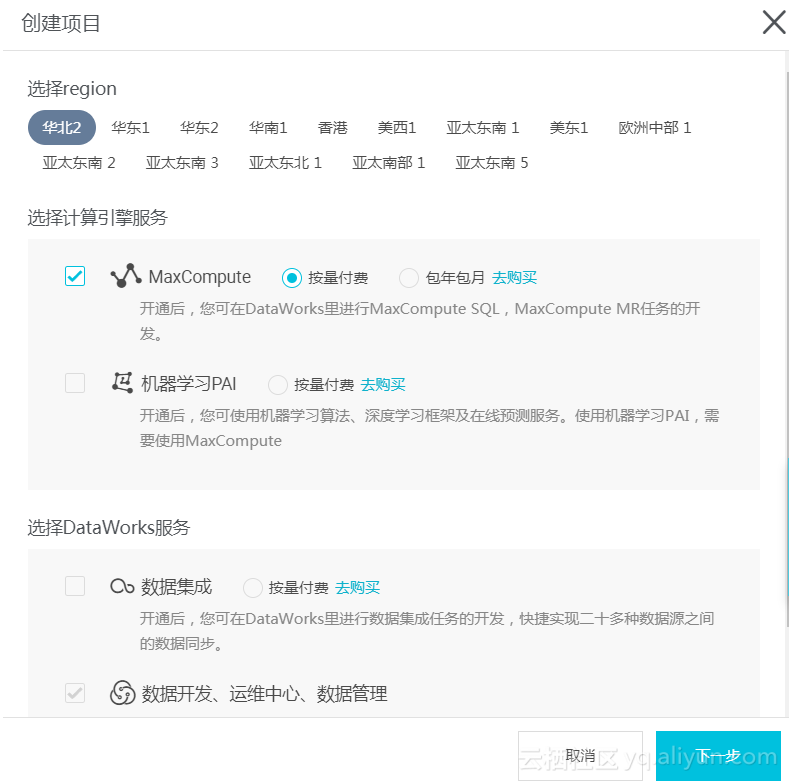
Task: Select region 美东1
Action: (569, 127)
